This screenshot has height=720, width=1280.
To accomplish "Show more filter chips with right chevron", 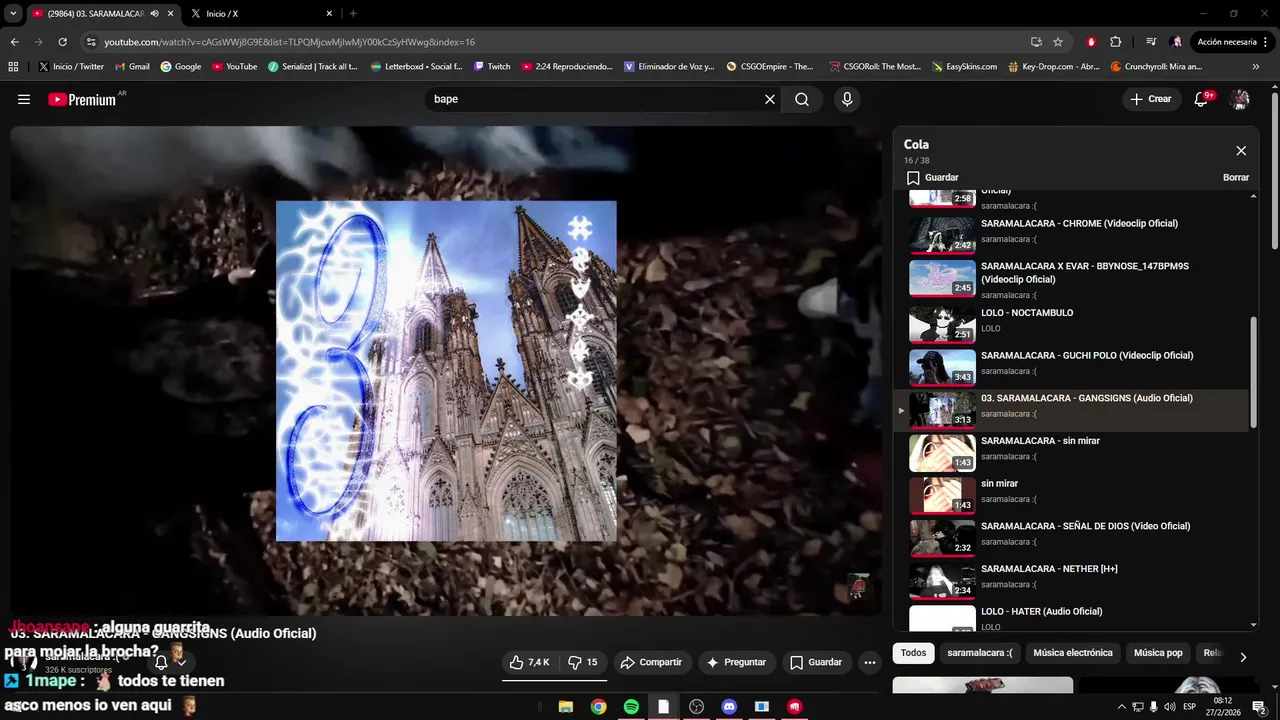I will point(1243,657).
